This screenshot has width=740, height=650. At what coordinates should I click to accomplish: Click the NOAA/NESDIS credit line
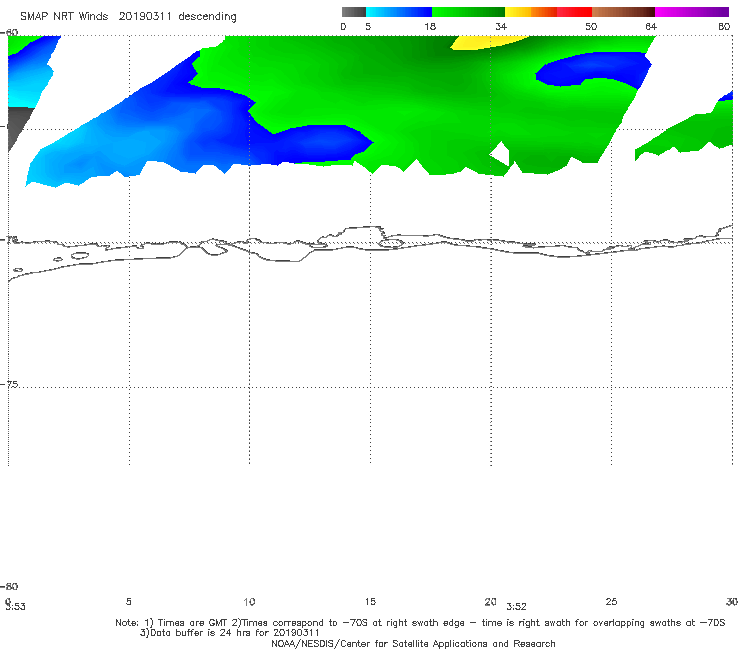pyautogui.click(x=413, y=643)
